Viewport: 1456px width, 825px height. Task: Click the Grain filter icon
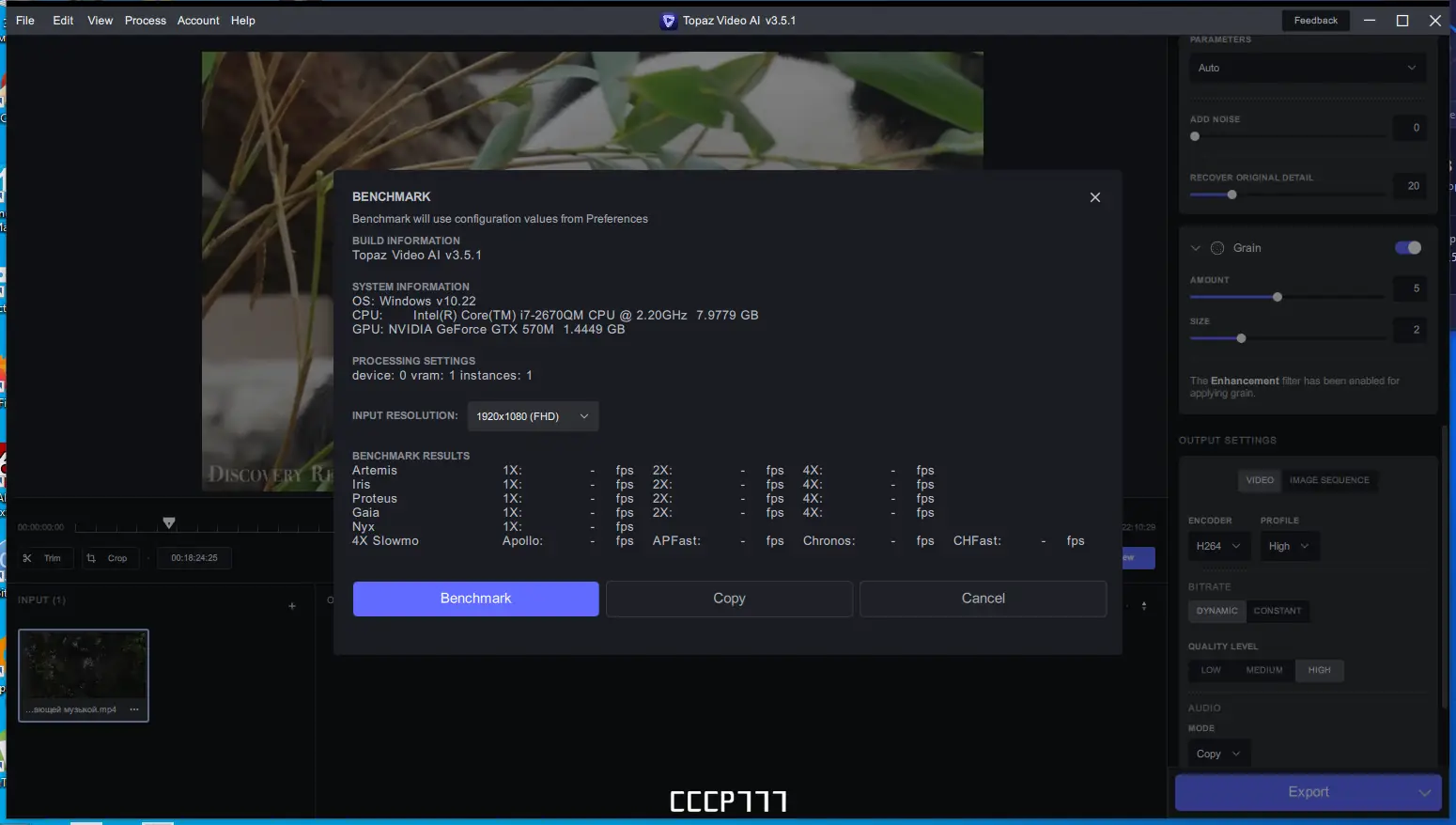coord(1217,247)
